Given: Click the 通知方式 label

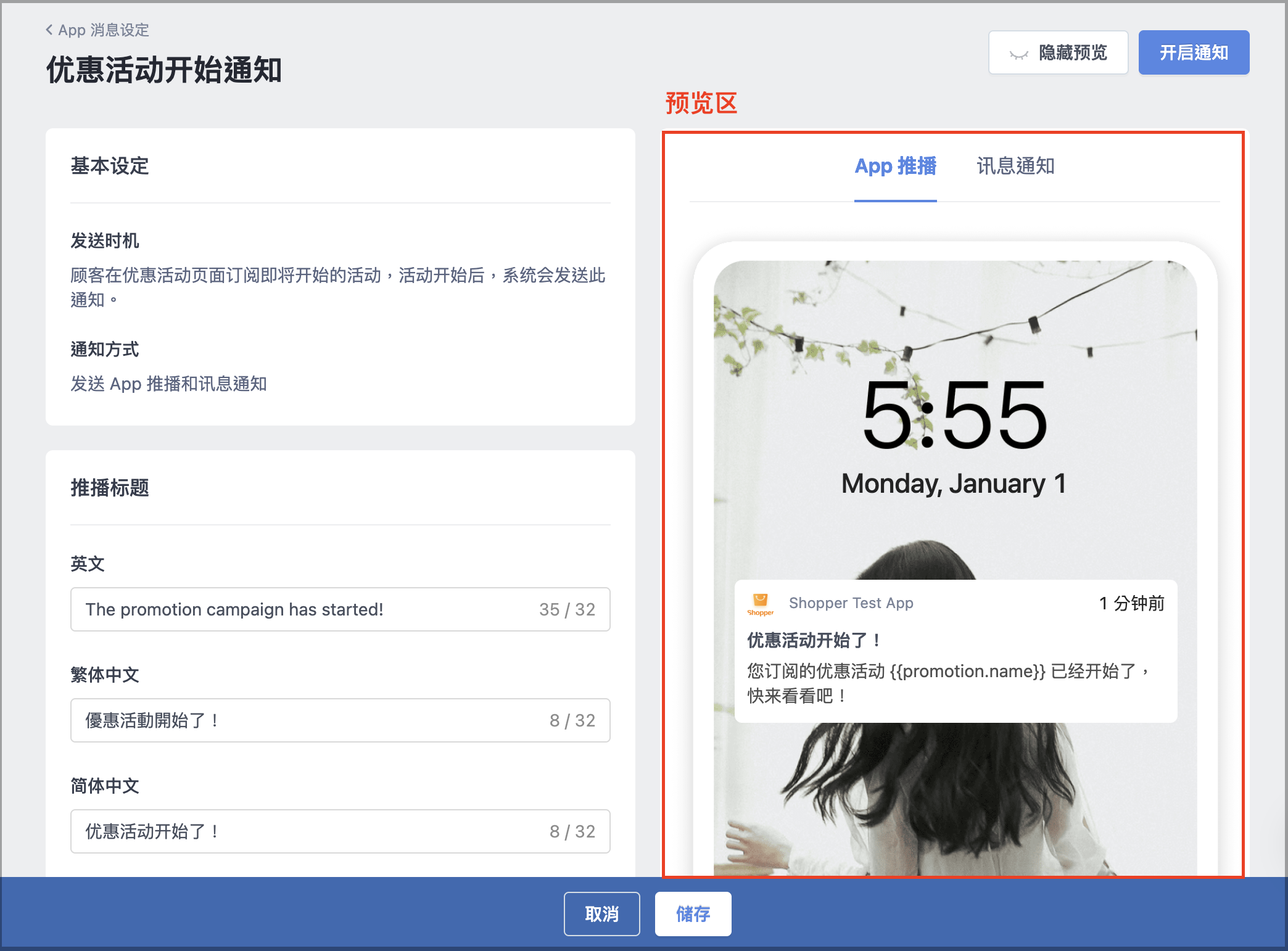Looking at the screenshot, I should pyautogui.click(x=105, y=349).
